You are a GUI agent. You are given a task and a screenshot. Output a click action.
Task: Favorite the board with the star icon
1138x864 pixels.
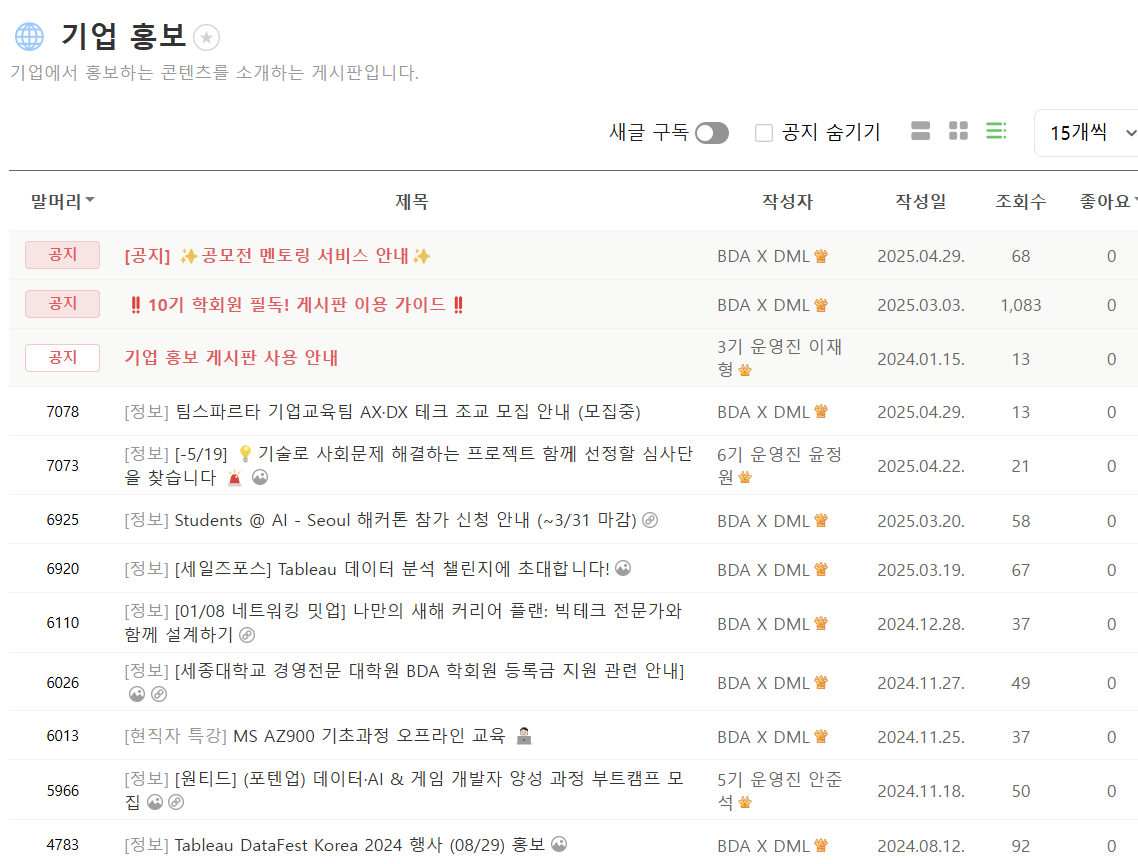(x=207, y=38)
